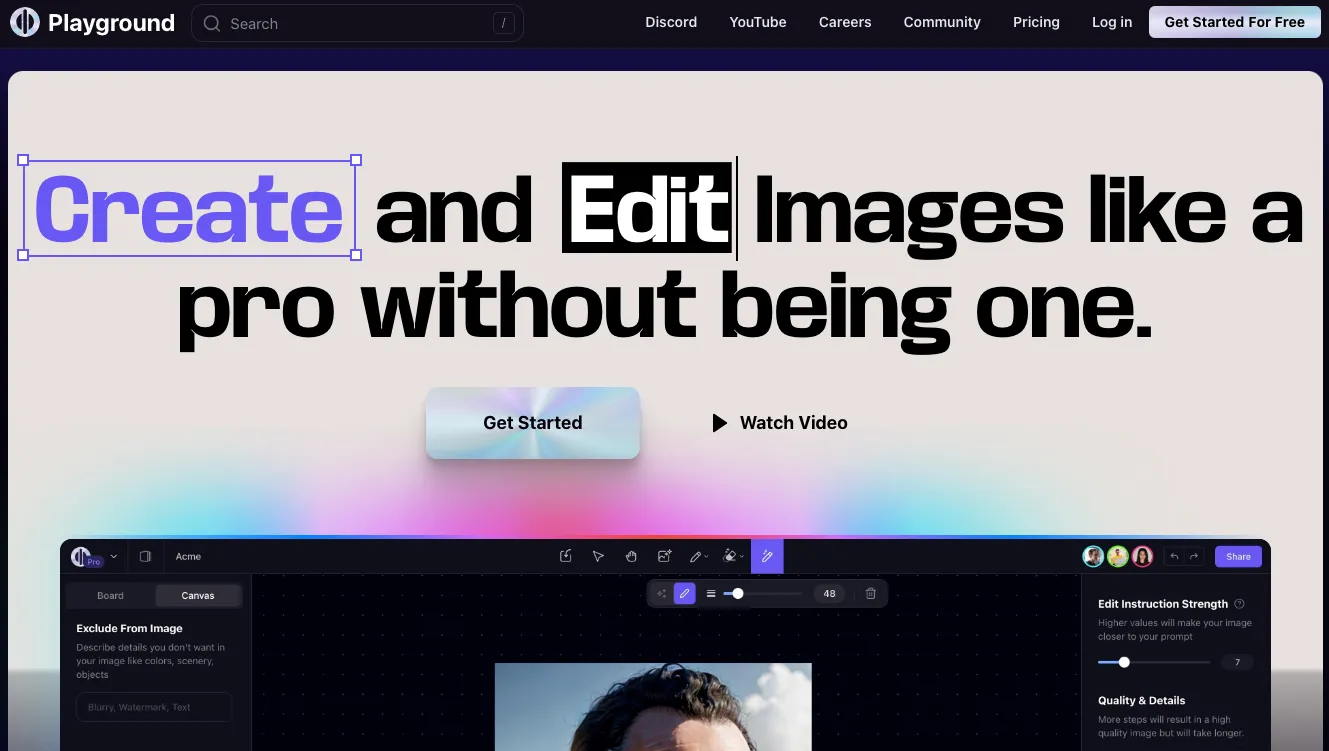
Task: Select the Hand tool in the editor toolbar
Action: point(631,556)
